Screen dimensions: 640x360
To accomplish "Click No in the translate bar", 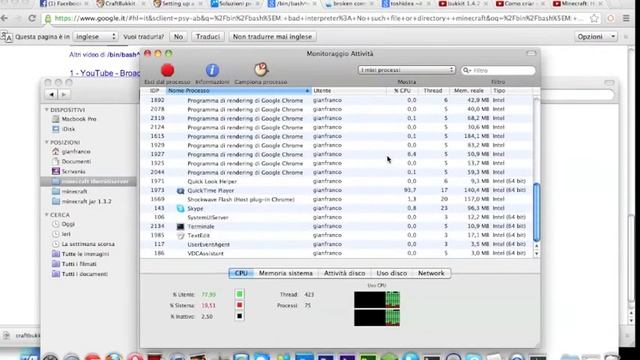I will pos(178,37).
